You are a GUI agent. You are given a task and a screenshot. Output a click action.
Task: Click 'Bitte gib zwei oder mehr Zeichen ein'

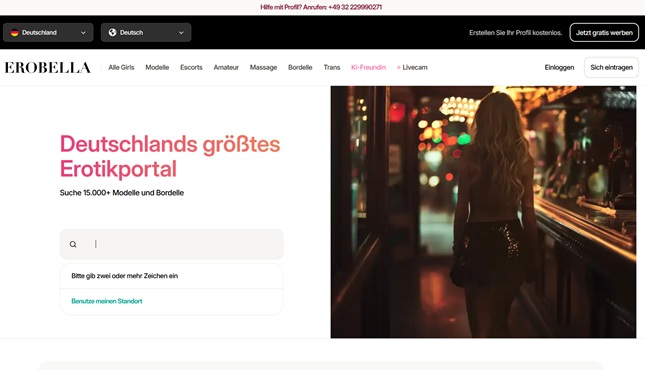pos(125,276)
